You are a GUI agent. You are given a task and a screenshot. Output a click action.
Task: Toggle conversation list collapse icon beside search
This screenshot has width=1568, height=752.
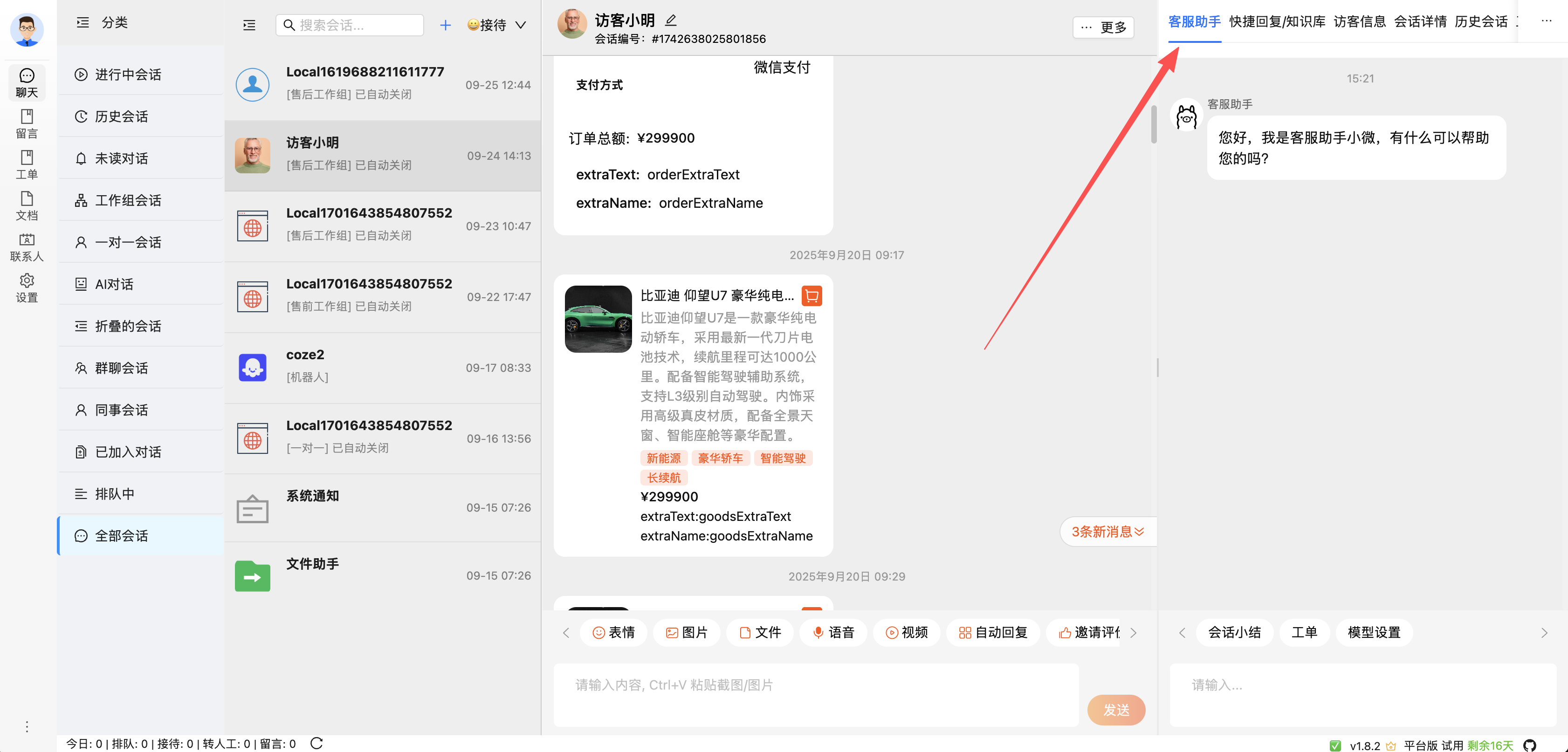click(249, 25)
